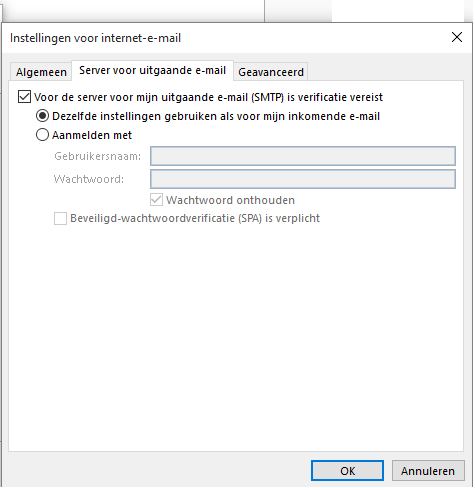Click the Wachtwoord input field
The width and height of the screenshot is (475, 490).
point(303,179)
